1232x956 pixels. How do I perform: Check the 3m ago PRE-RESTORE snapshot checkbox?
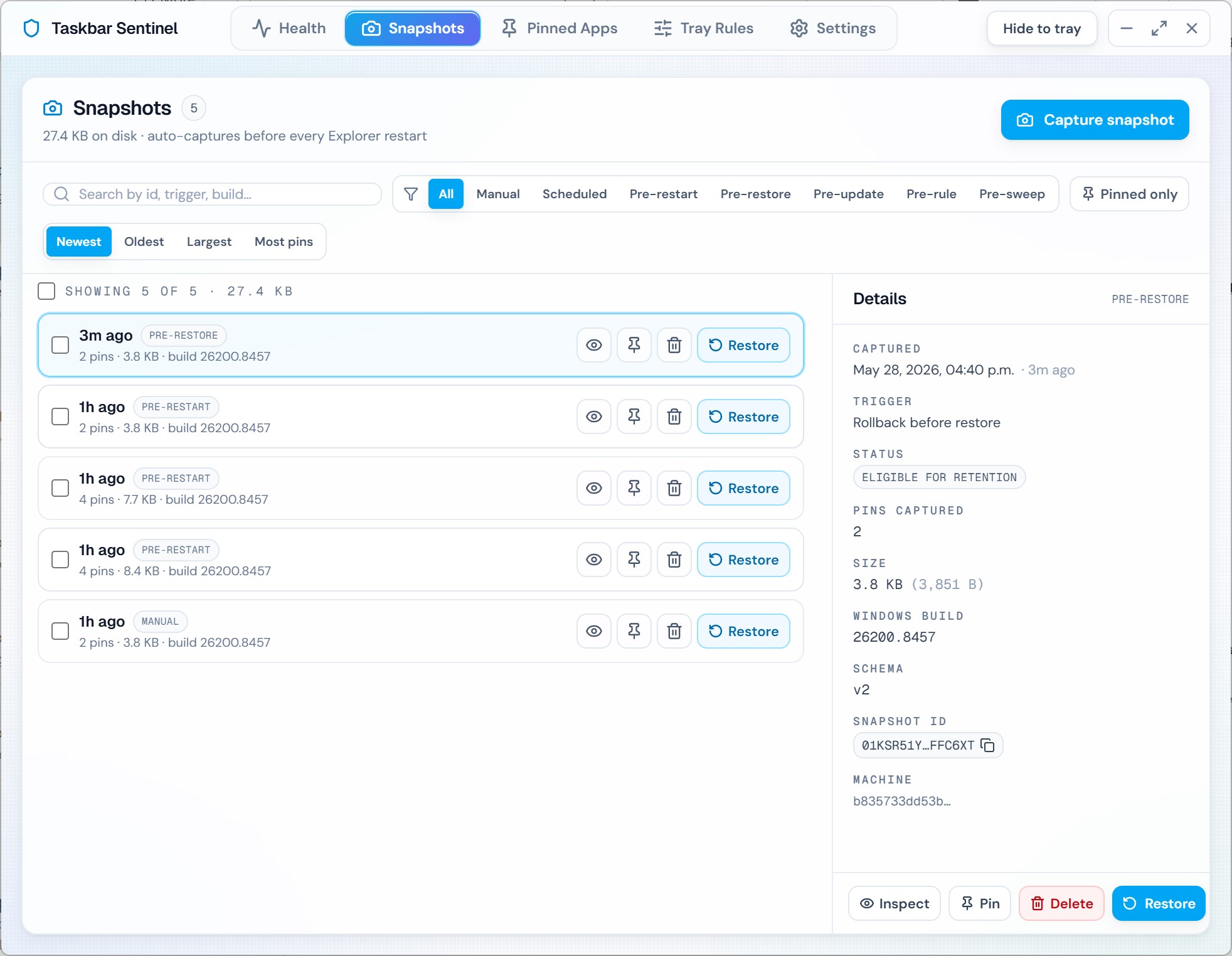click(x=60, y=345)
